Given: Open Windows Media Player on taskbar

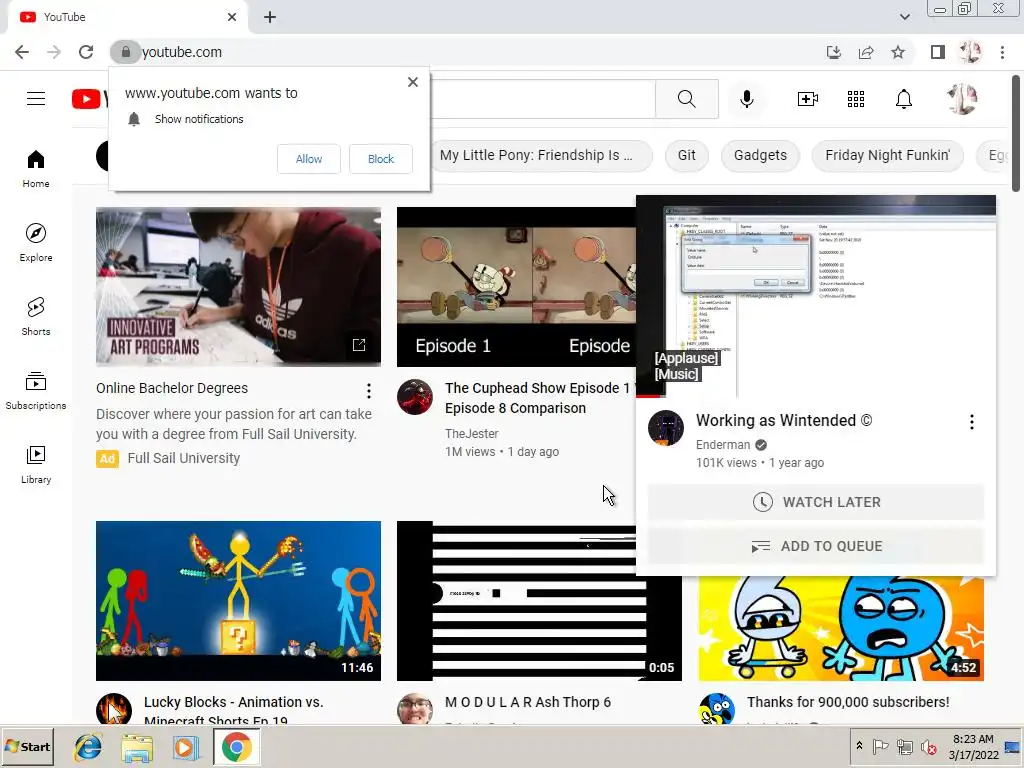Looking at the screenshot, I should 186,746.
